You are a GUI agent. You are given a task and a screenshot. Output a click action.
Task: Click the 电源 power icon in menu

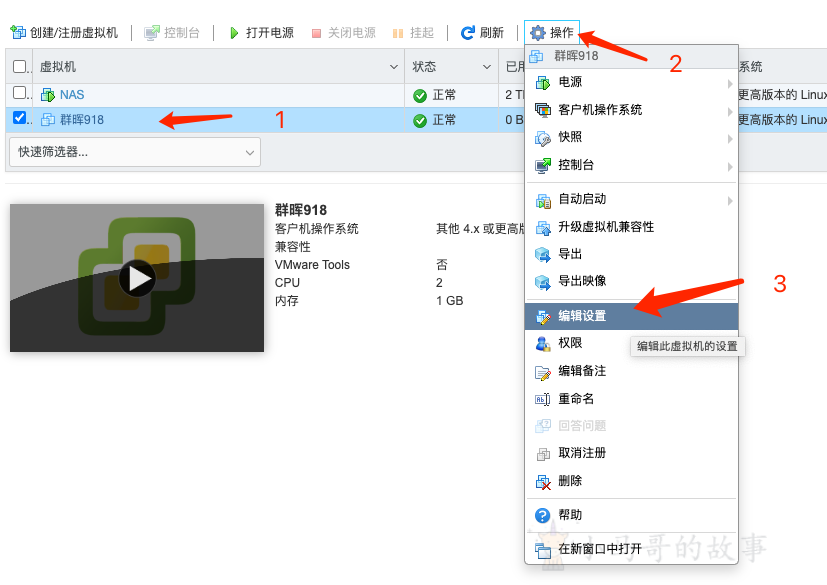[x=543, y=82]
